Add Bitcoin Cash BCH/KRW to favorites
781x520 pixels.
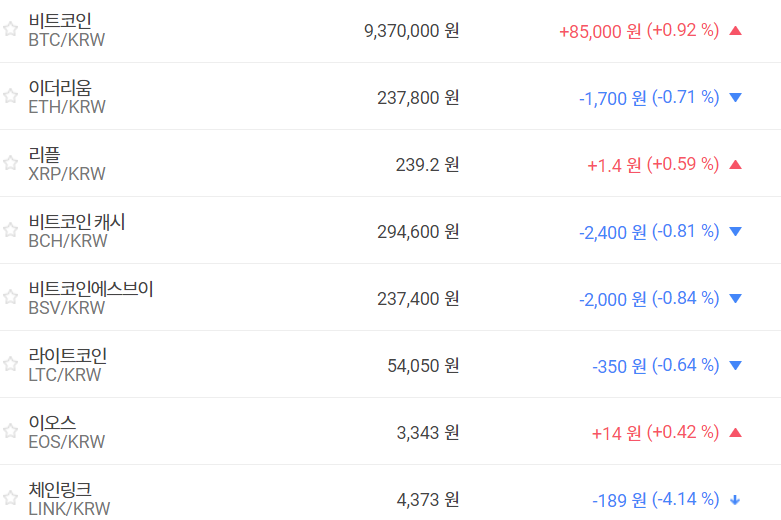click(x=10, y=230)
